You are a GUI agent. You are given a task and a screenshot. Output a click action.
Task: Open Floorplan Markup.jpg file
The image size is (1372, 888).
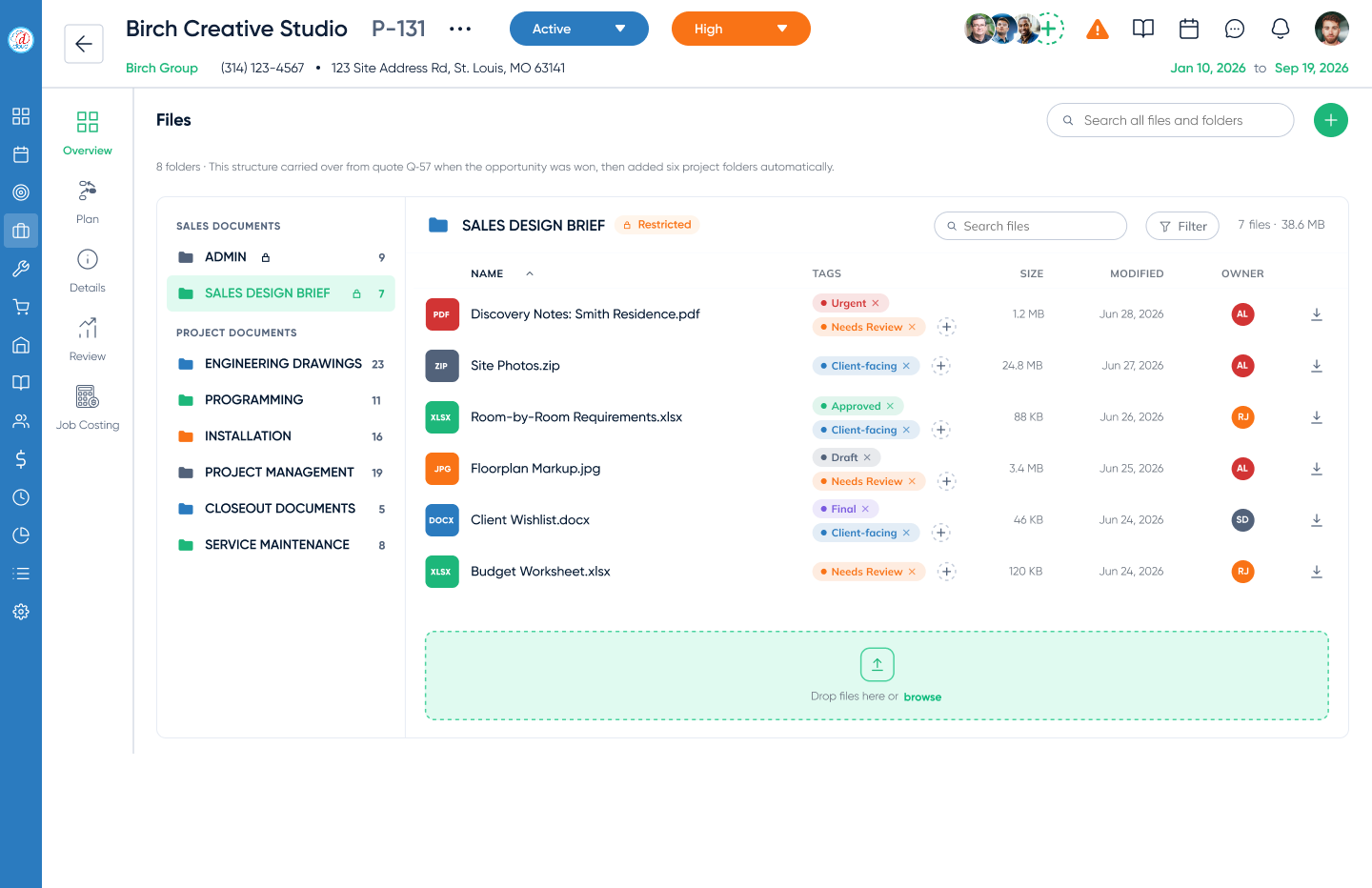click(x=535, y=469)
